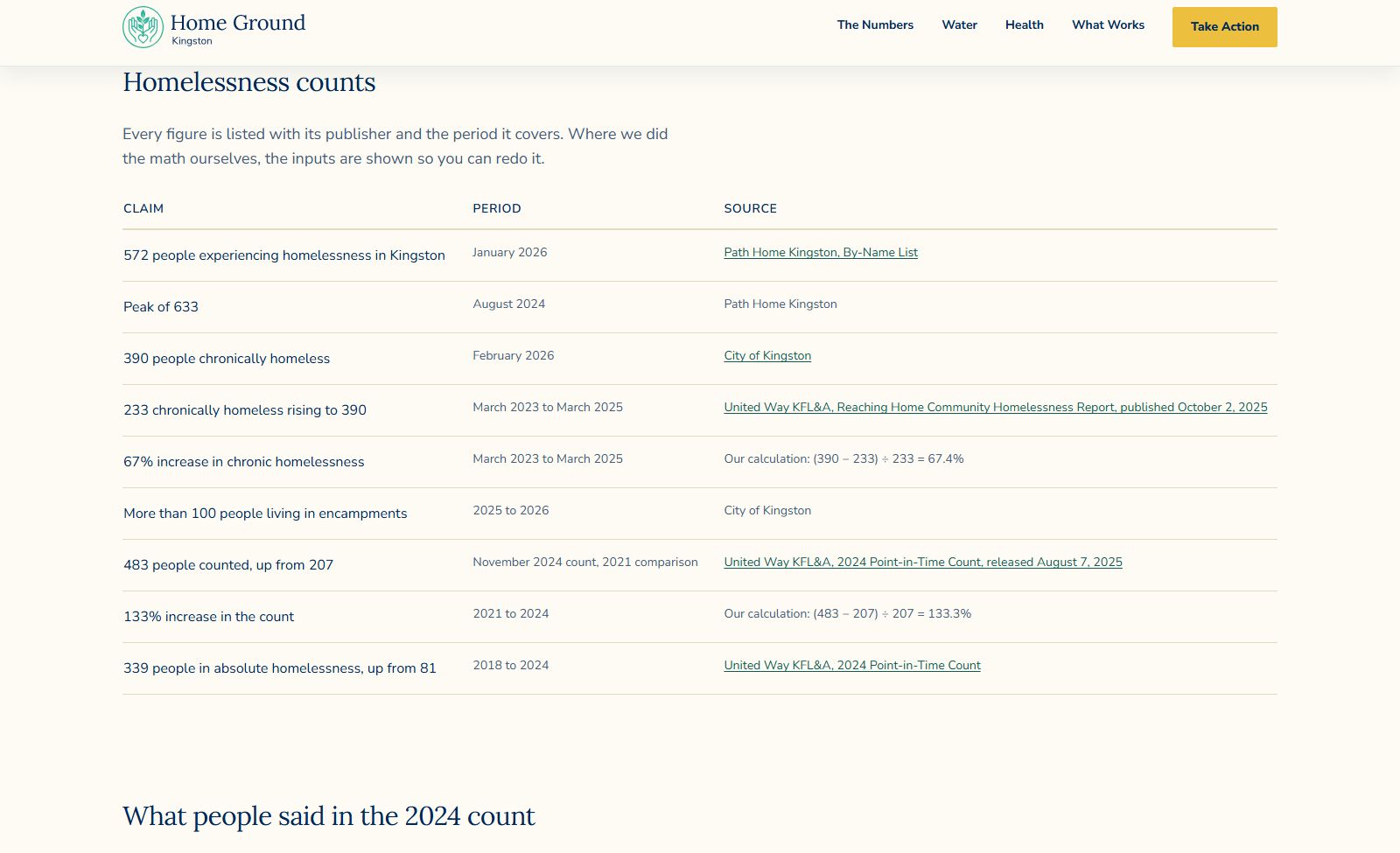
Task: Open the Reaching Home Community Homelessness Report link
Action: (996, 408)
